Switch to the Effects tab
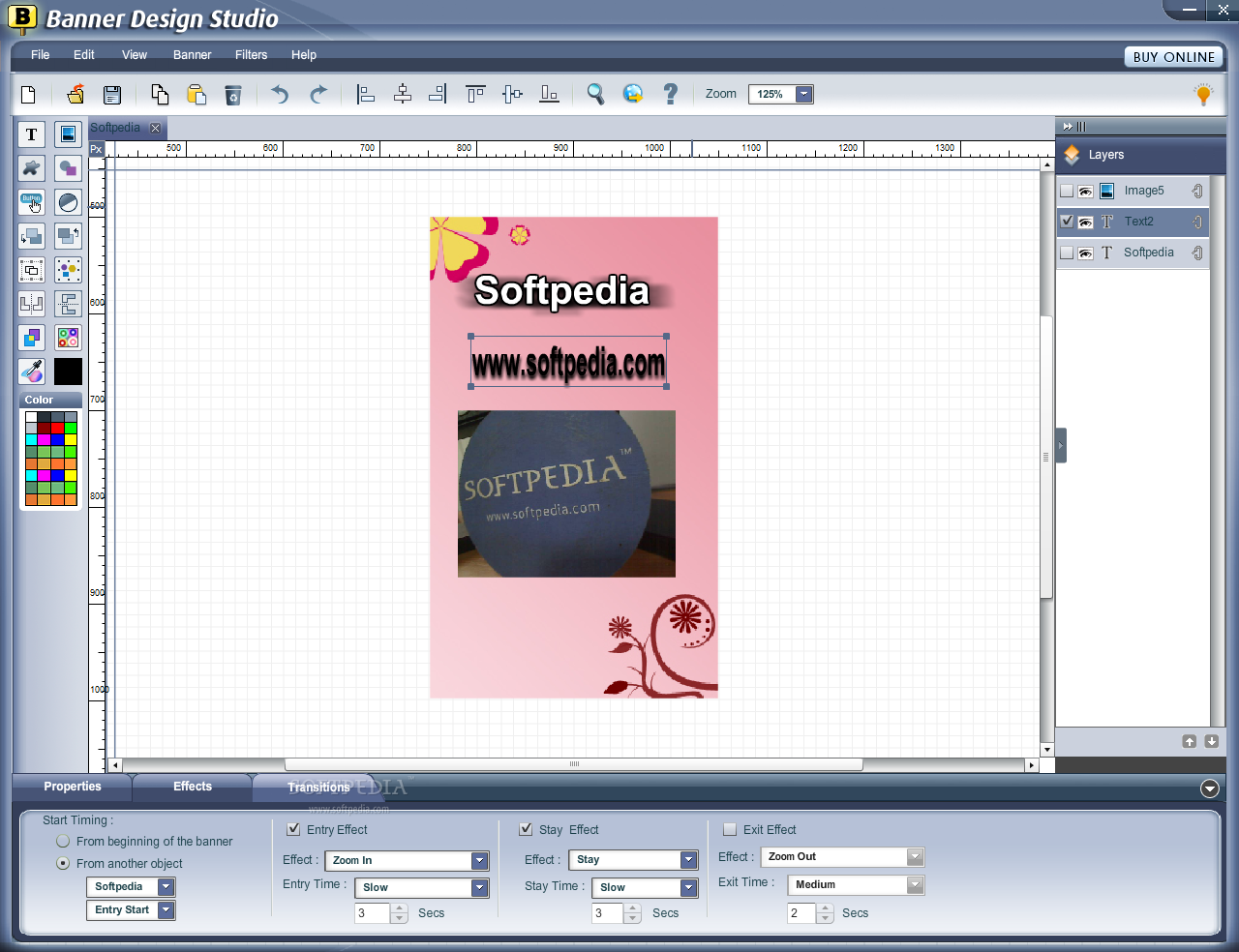Image resolution: width=1239 pixels, height=952 pixels. (193, 787)
